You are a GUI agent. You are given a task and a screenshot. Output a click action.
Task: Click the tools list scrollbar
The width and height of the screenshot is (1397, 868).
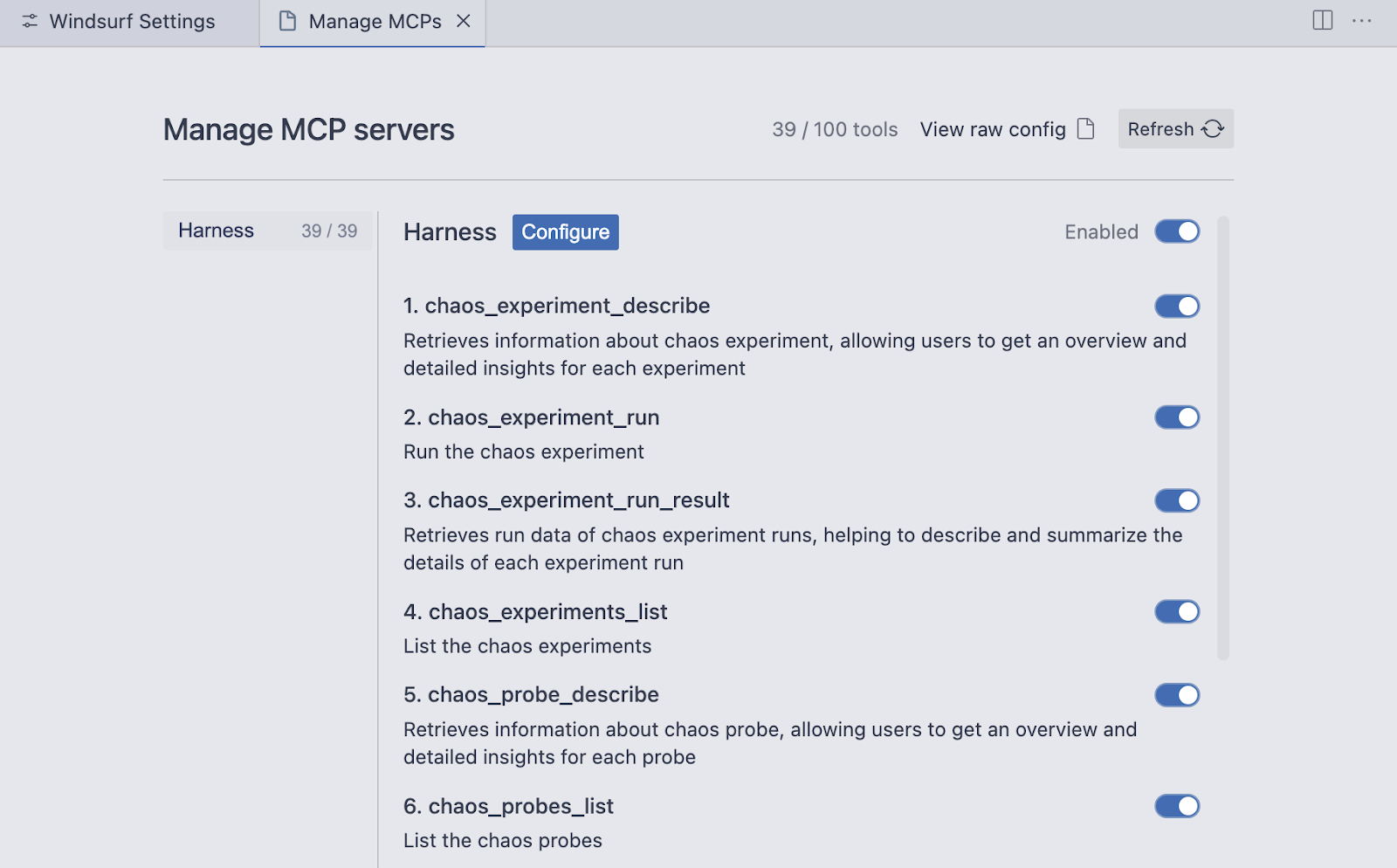[x=1223, y=437]
